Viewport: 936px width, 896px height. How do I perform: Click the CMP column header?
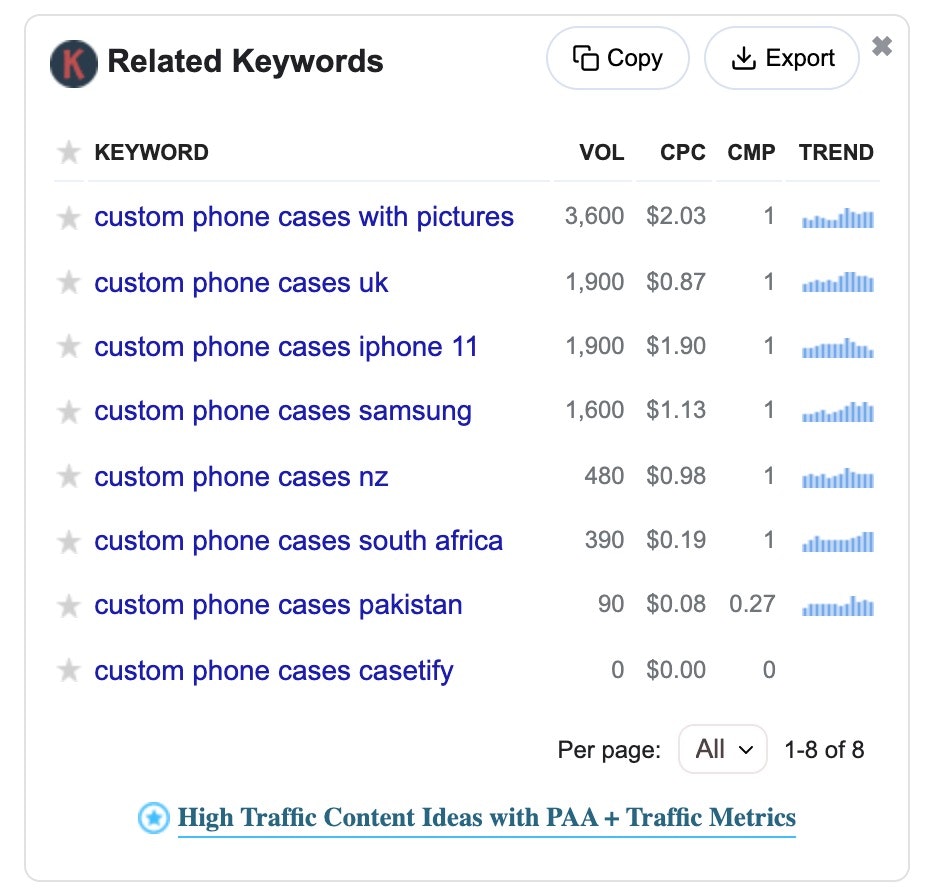(x=751, y=153)
